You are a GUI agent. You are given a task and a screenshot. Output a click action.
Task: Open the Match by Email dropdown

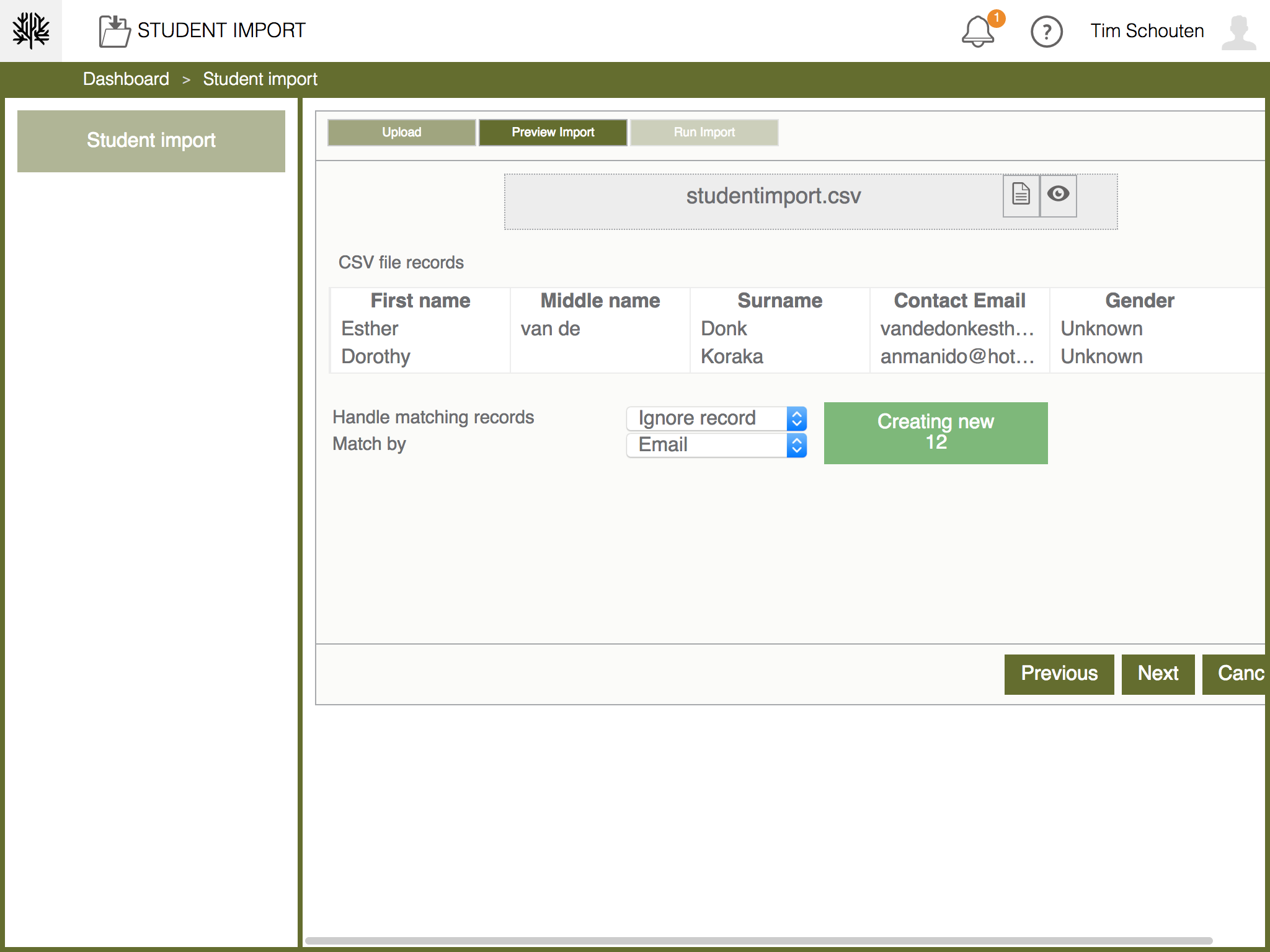coord(716,445)
